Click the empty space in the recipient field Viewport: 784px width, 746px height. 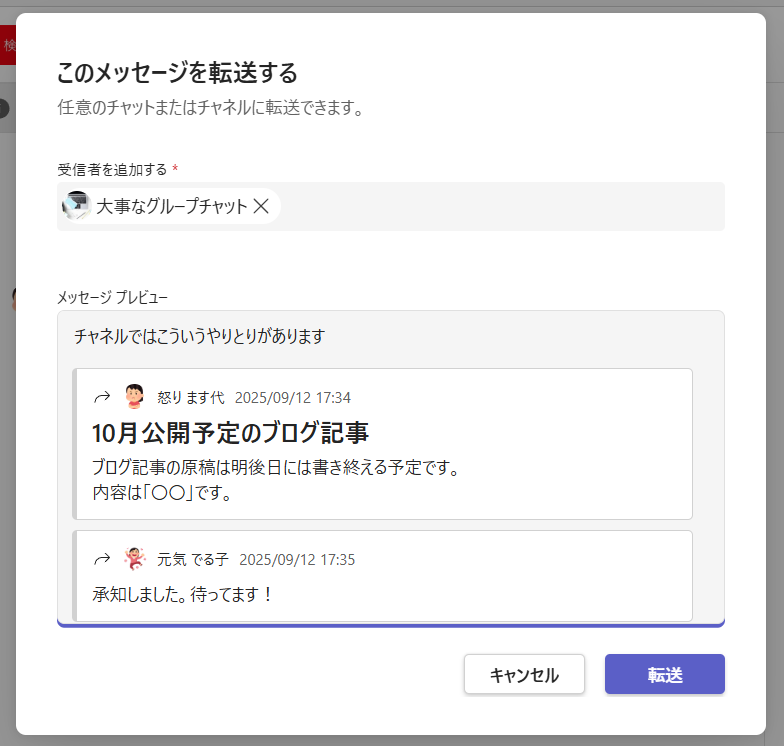[x=500, y=206]
